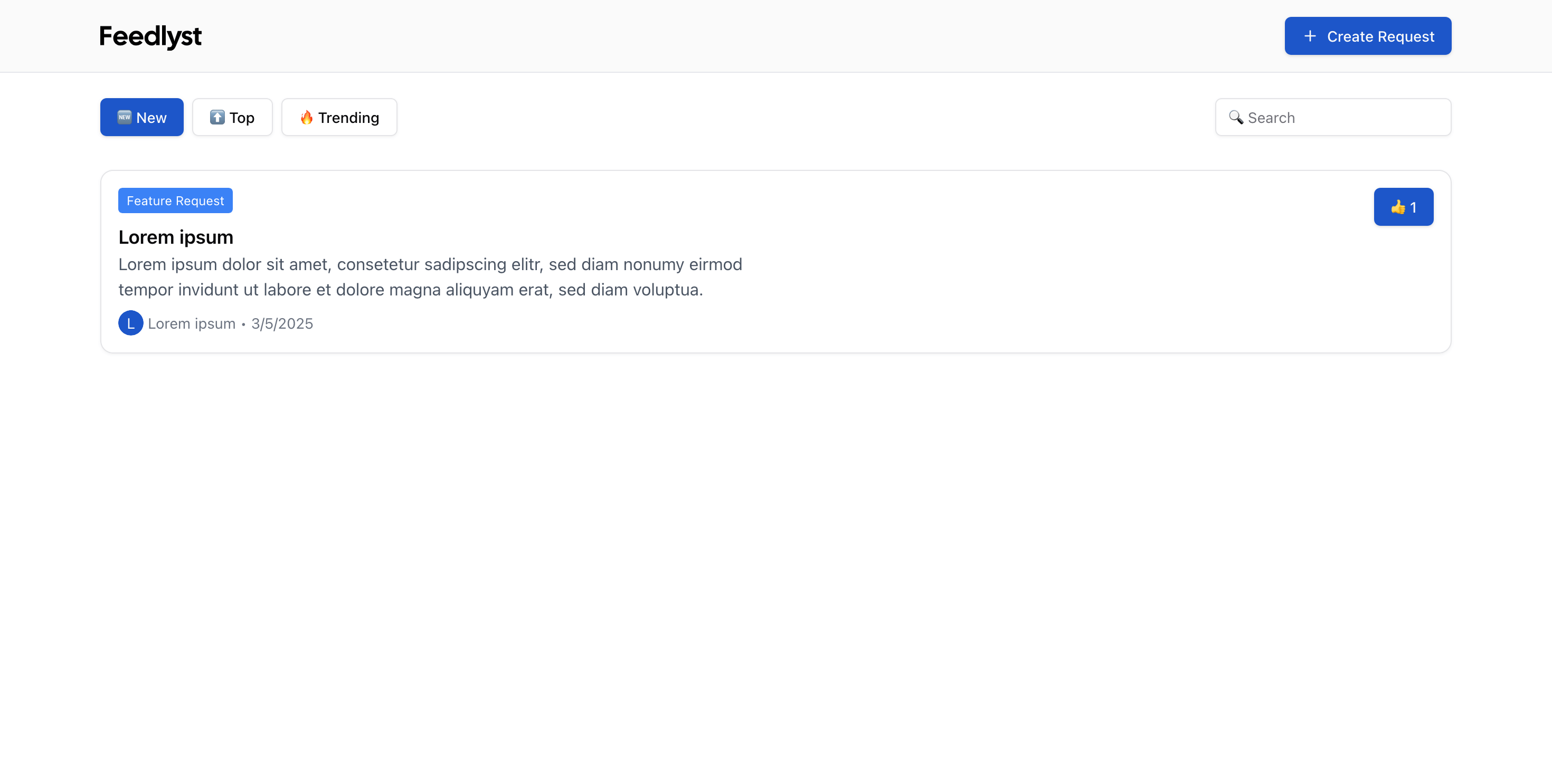The image size is (1552, 784).
Task: Click the magnifying glass search icon
Action: (x=1236, y=118)
